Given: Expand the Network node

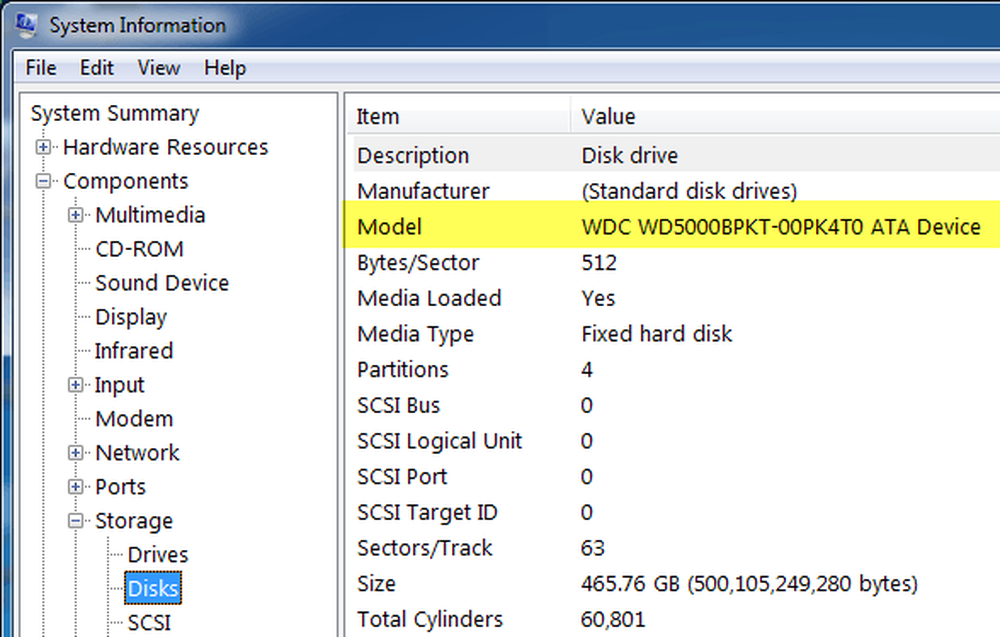Looking at the screenshot, I should point(75,453).
